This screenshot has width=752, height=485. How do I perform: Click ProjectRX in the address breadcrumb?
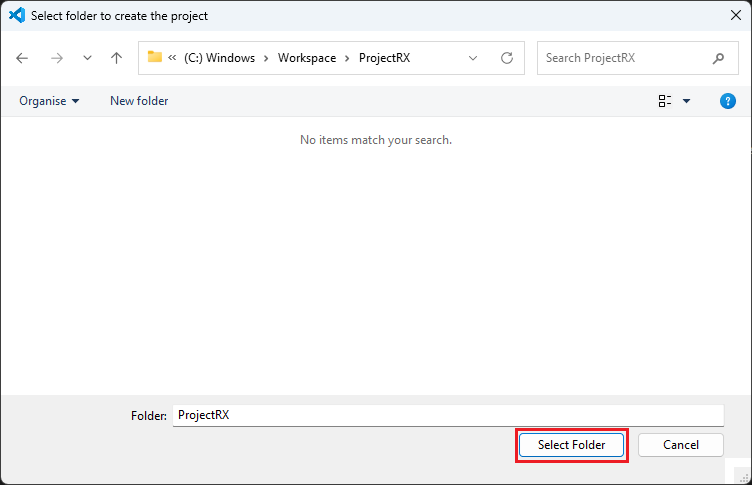384,58
